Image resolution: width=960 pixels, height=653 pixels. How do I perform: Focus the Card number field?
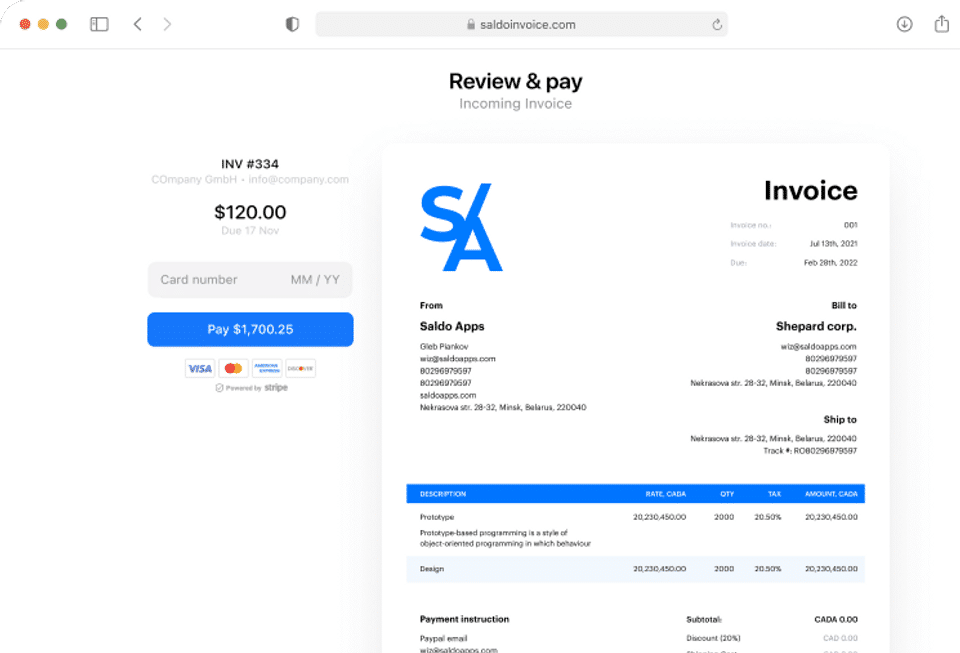click(199, 280)
